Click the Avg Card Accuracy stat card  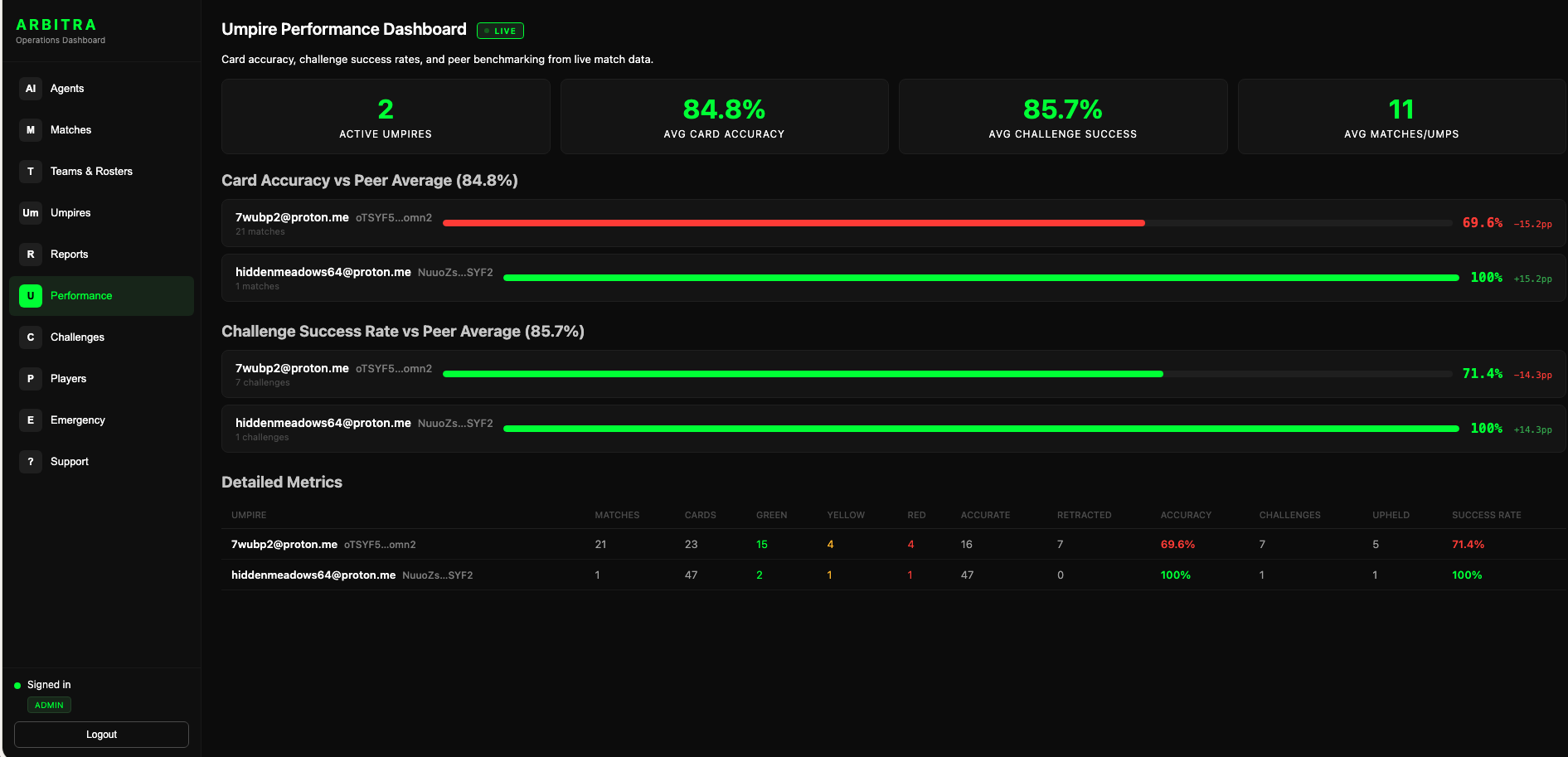click(x=724, y=116)
